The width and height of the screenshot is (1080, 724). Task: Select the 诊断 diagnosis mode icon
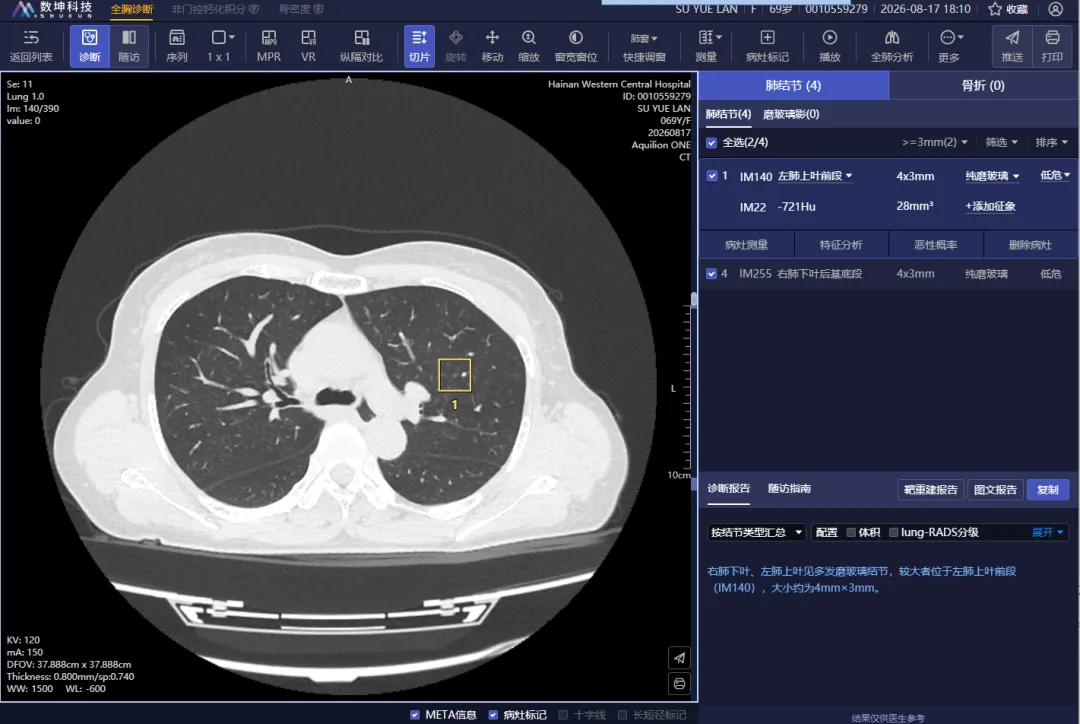coord(90,37)
